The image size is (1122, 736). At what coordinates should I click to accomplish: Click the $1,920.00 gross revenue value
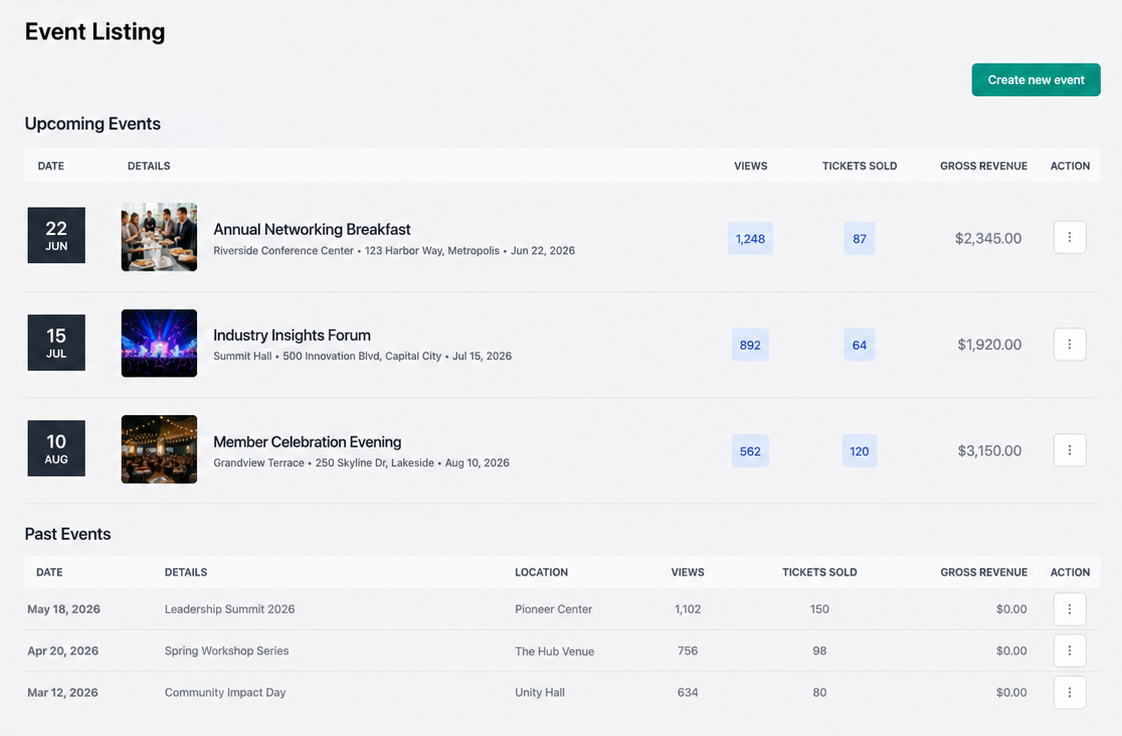click(990, 344)
